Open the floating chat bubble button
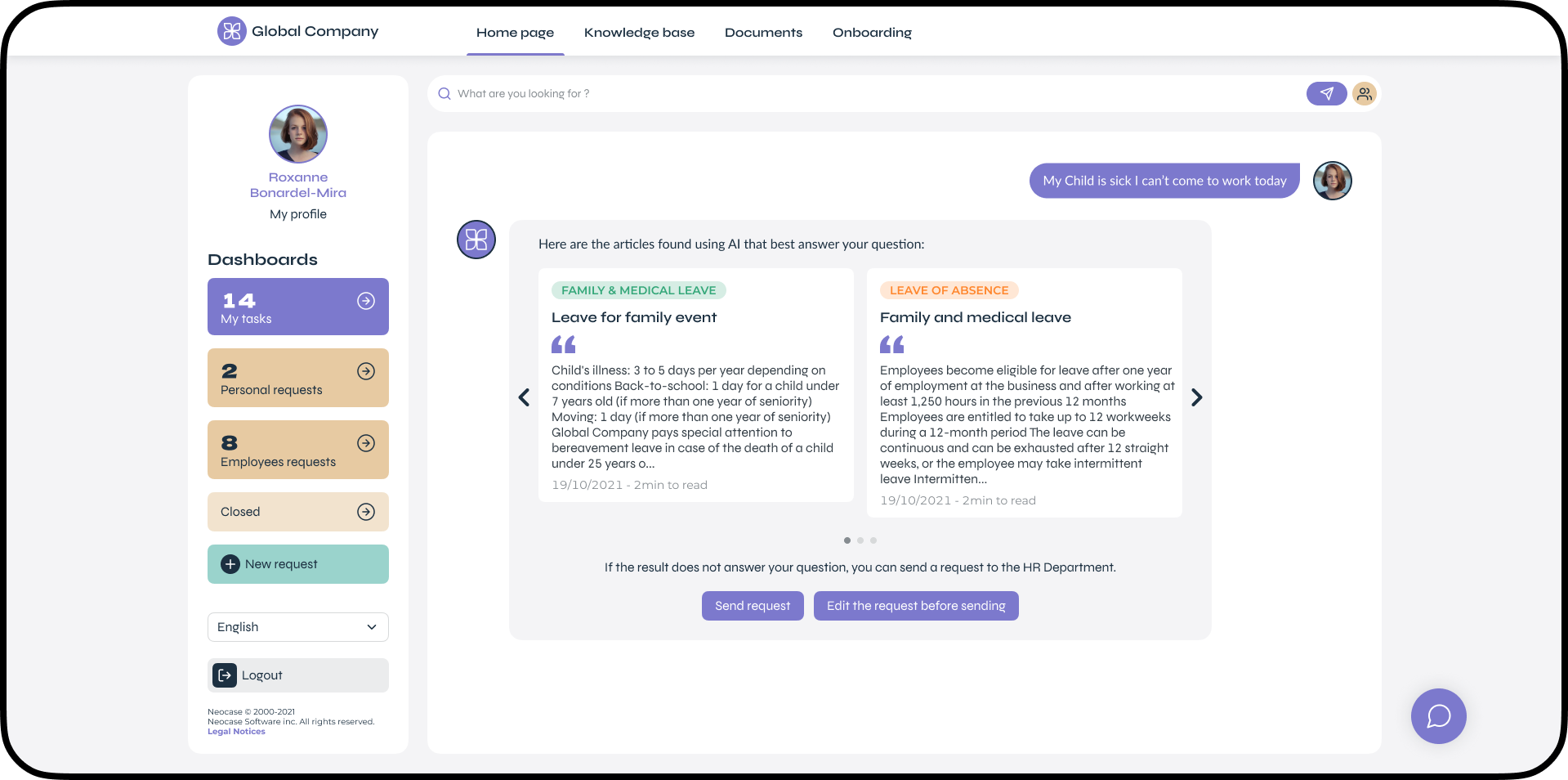The height and width of the screenshot is (780, 1568). [1438, 716]
